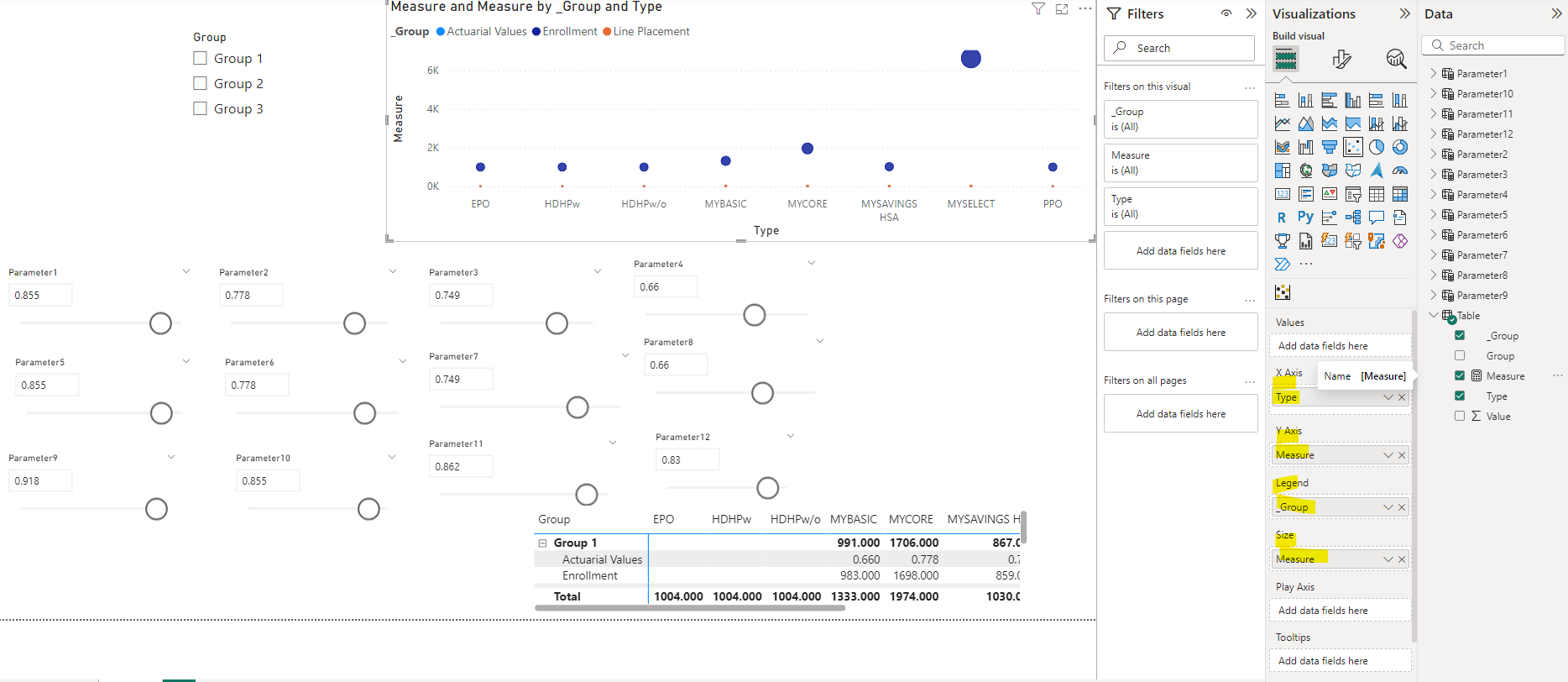The image size is (1568, 682).
Task: Check the Value field checkbox
Action: click(x=1460, y=416)
